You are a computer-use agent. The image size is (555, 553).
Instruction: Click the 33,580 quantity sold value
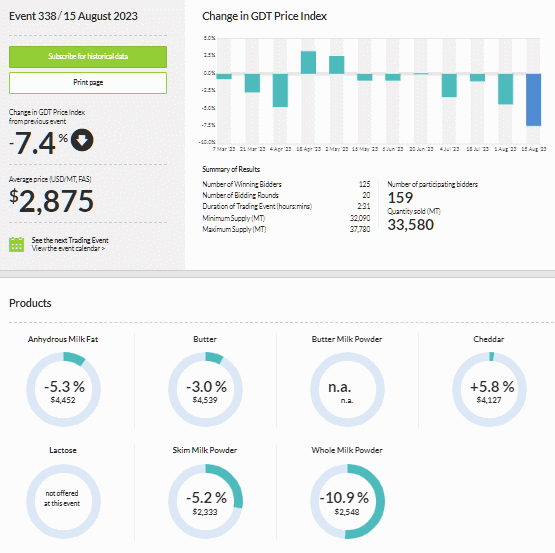pyautogui.click(x=411, y=225)
